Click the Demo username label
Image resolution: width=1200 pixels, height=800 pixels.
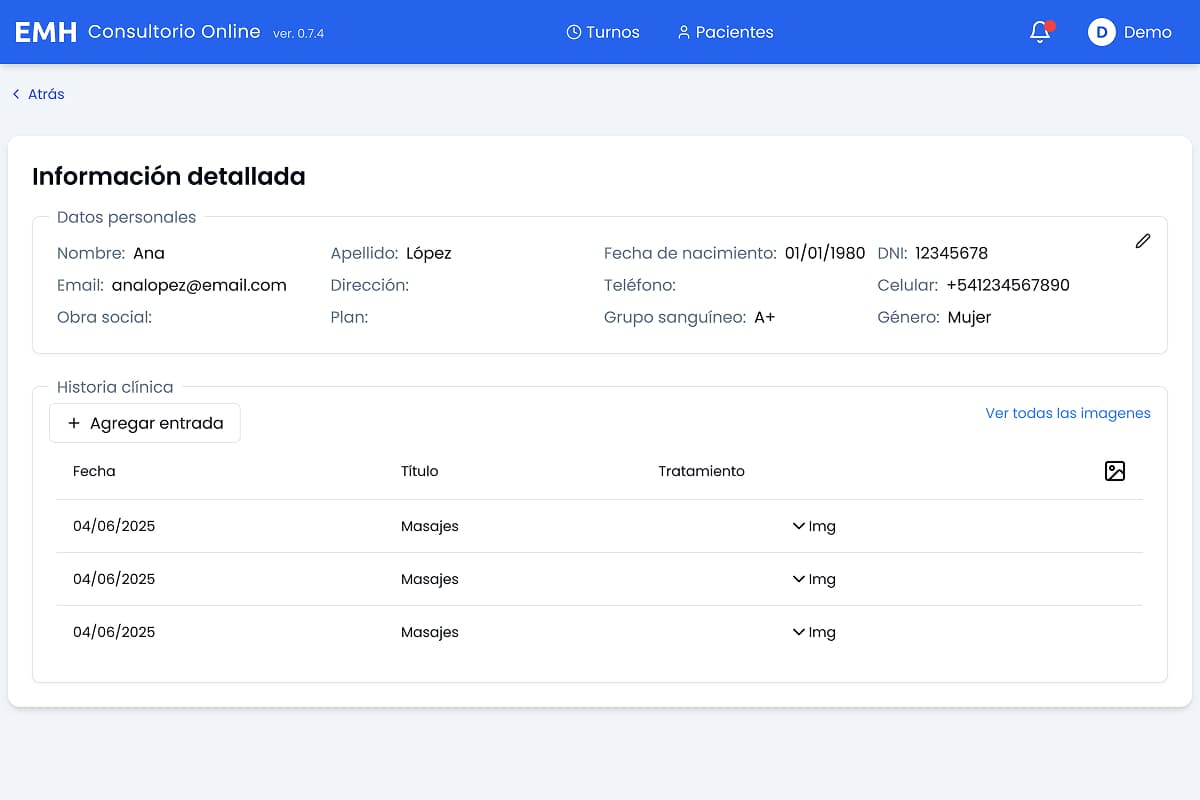[1147, 32]
